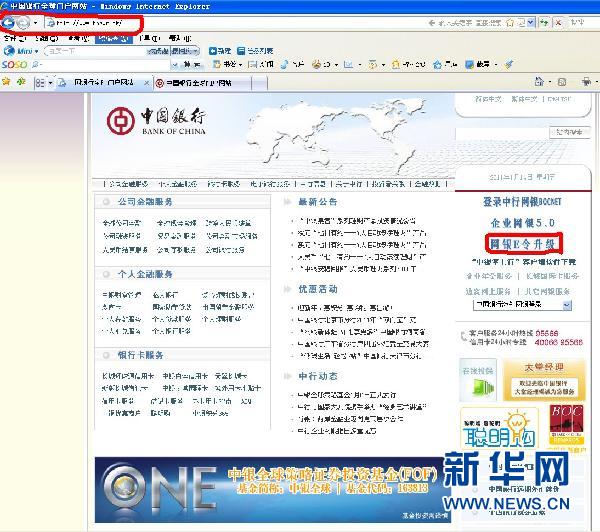Click the greyed Forward navigation arrow

[23, 23]
